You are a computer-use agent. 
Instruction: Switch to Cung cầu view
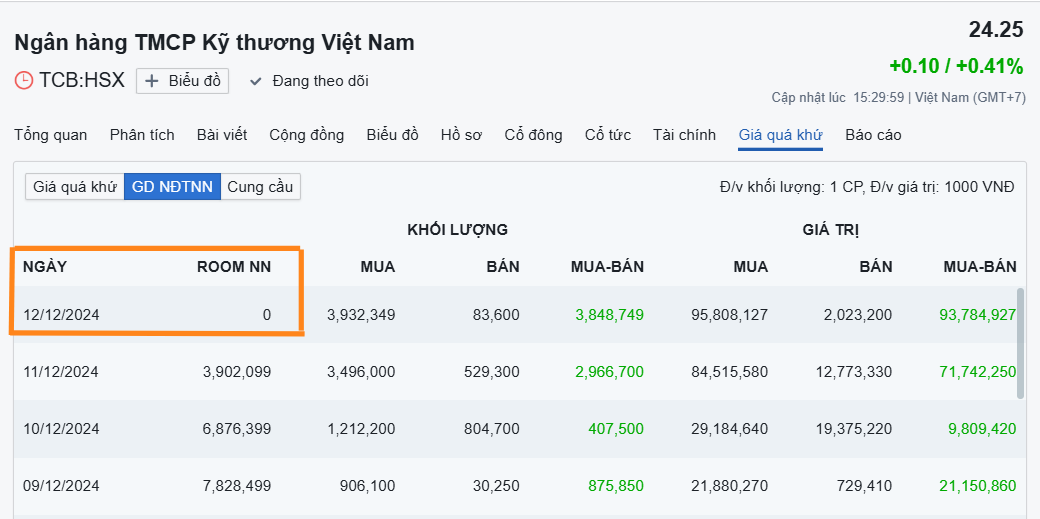pyautogui.click(x=260, y=186)
